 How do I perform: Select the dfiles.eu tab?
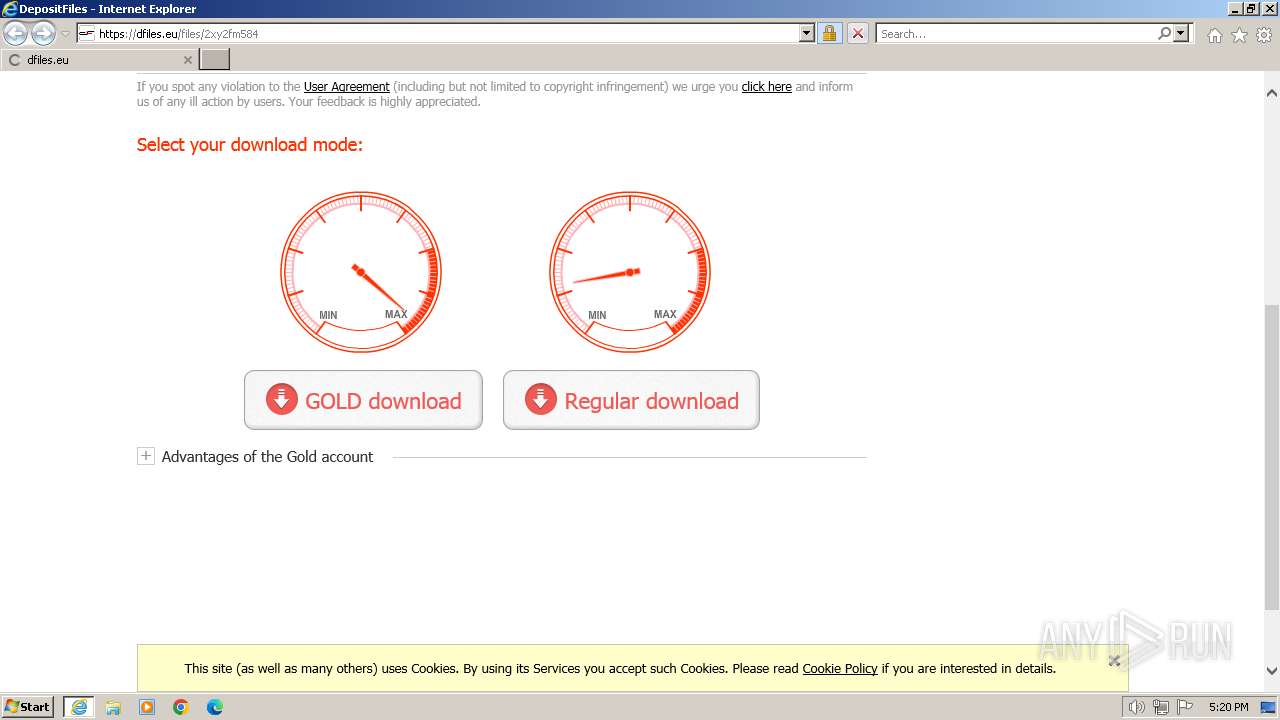[x=99, y=60]
